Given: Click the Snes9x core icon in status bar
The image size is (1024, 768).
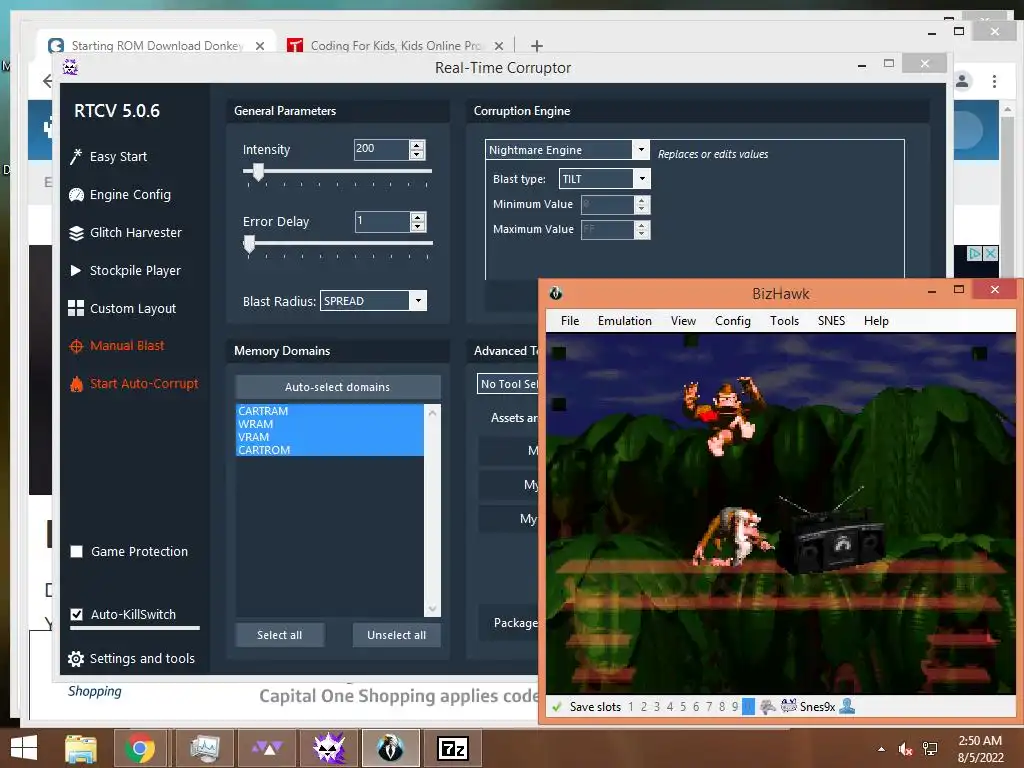Looking at the screenshot, I should tap(789, 706).
